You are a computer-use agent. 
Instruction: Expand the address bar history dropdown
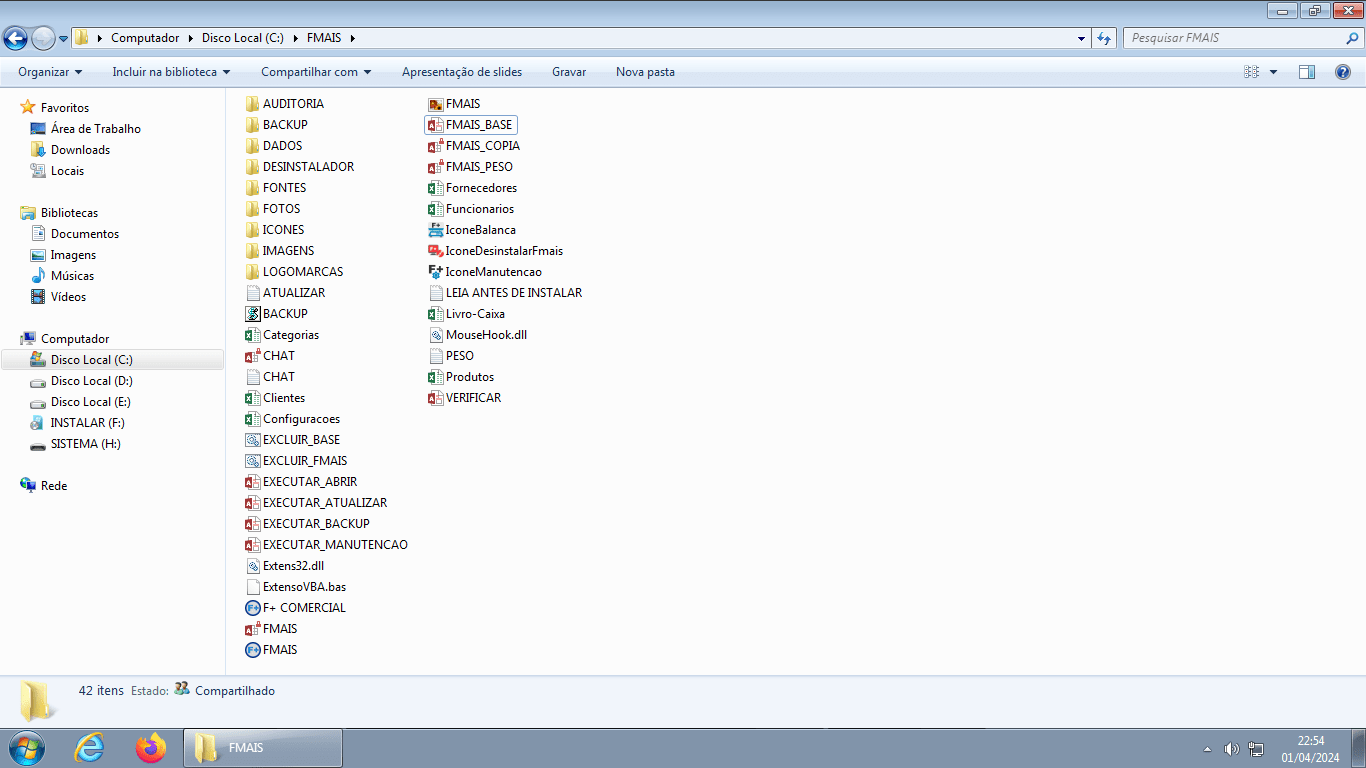[1082, 38]
